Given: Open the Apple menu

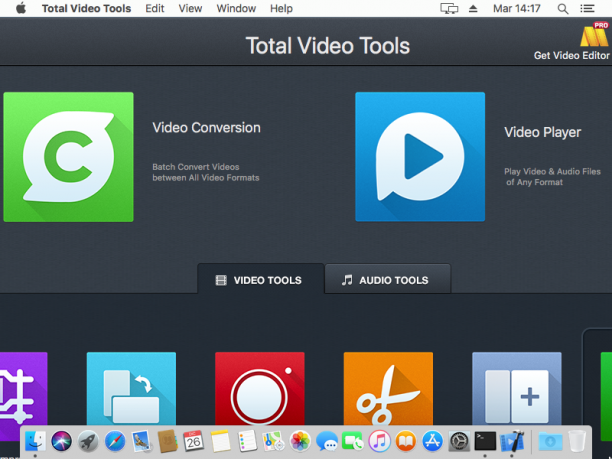Looking at the screenshot, I should tap(21, 8).
